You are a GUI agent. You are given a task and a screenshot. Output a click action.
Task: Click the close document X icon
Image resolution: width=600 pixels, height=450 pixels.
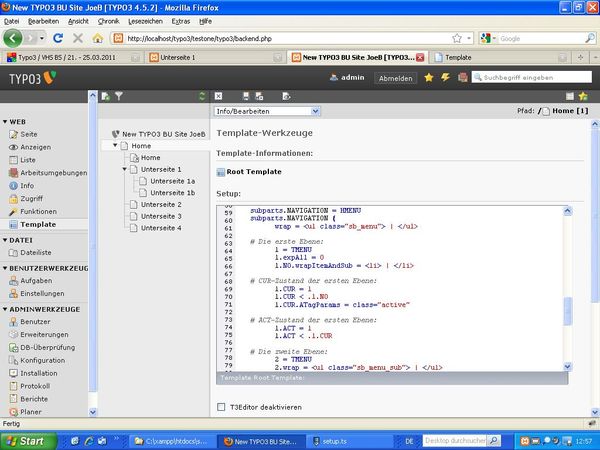click(218, 96)
